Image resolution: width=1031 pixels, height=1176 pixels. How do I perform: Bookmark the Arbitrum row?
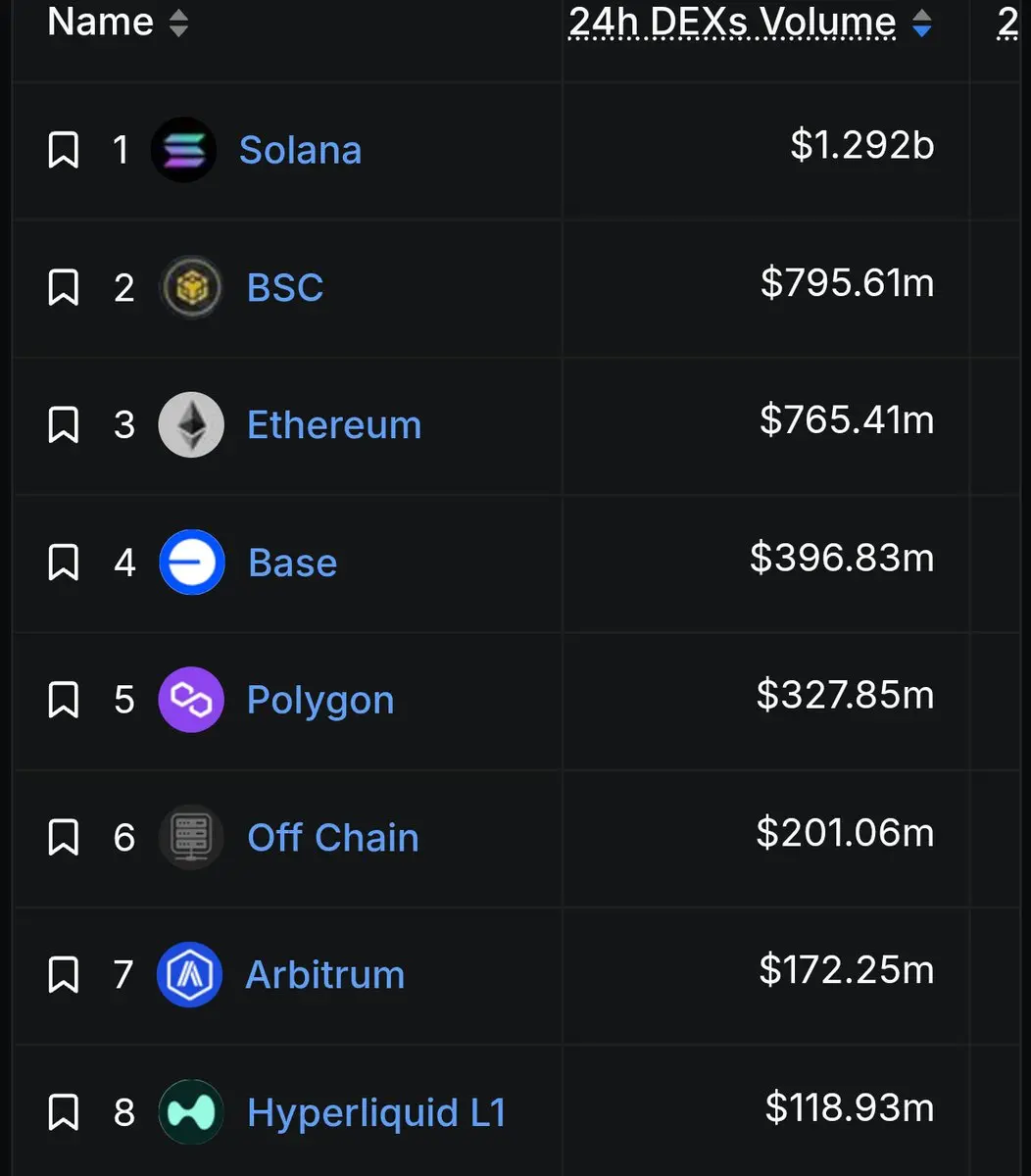[x=64, y=975]
